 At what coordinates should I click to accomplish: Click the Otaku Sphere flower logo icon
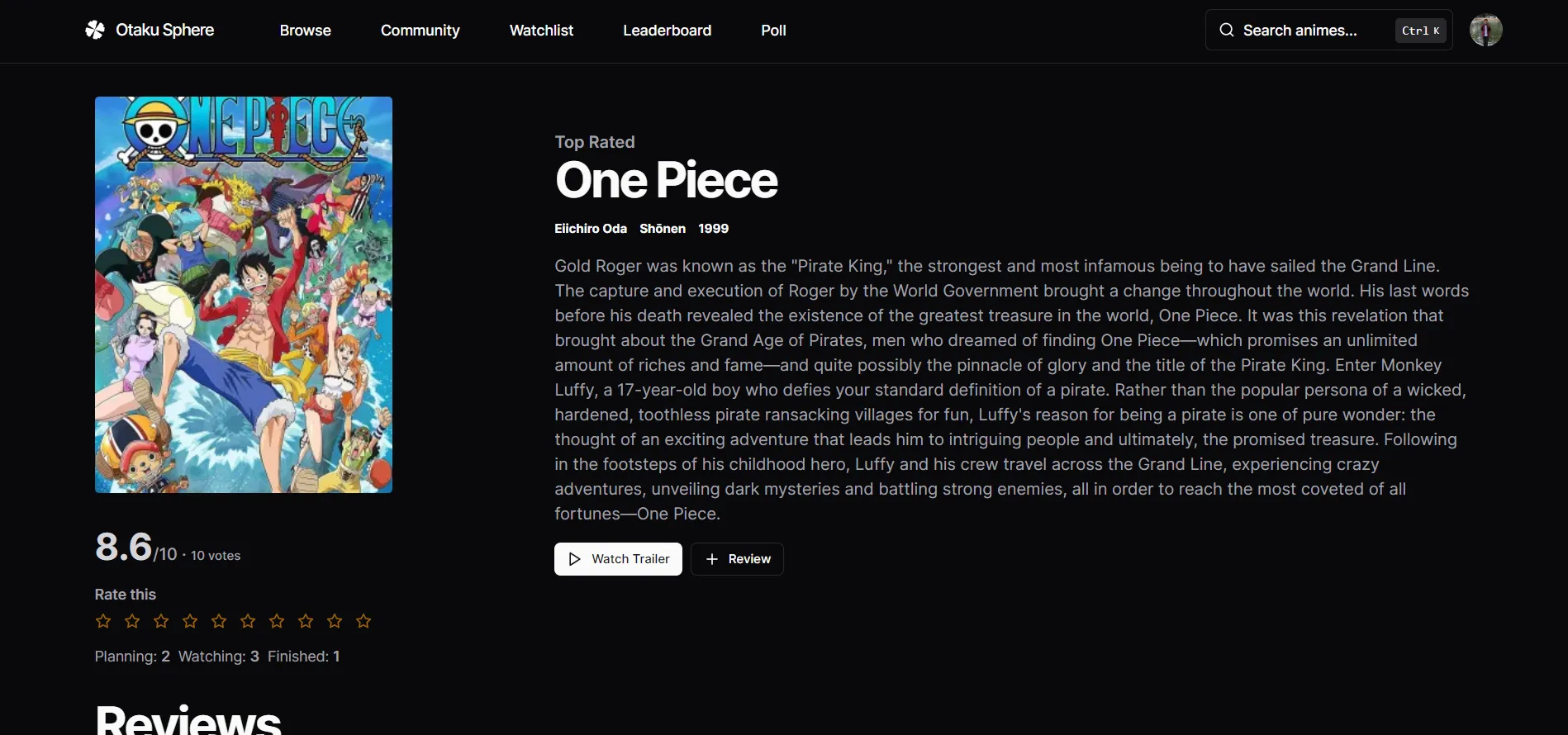tap(95, 30)
